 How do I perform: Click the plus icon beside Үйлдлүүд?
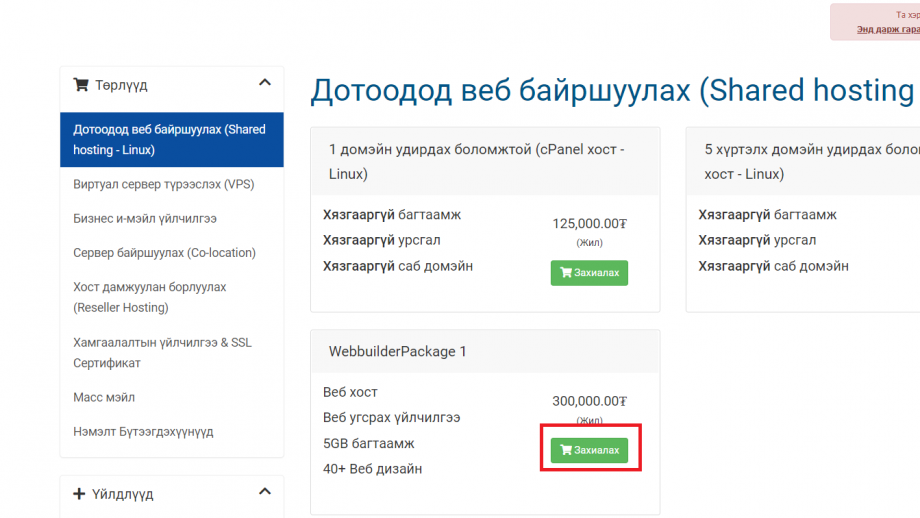click(x=79, y=494)
